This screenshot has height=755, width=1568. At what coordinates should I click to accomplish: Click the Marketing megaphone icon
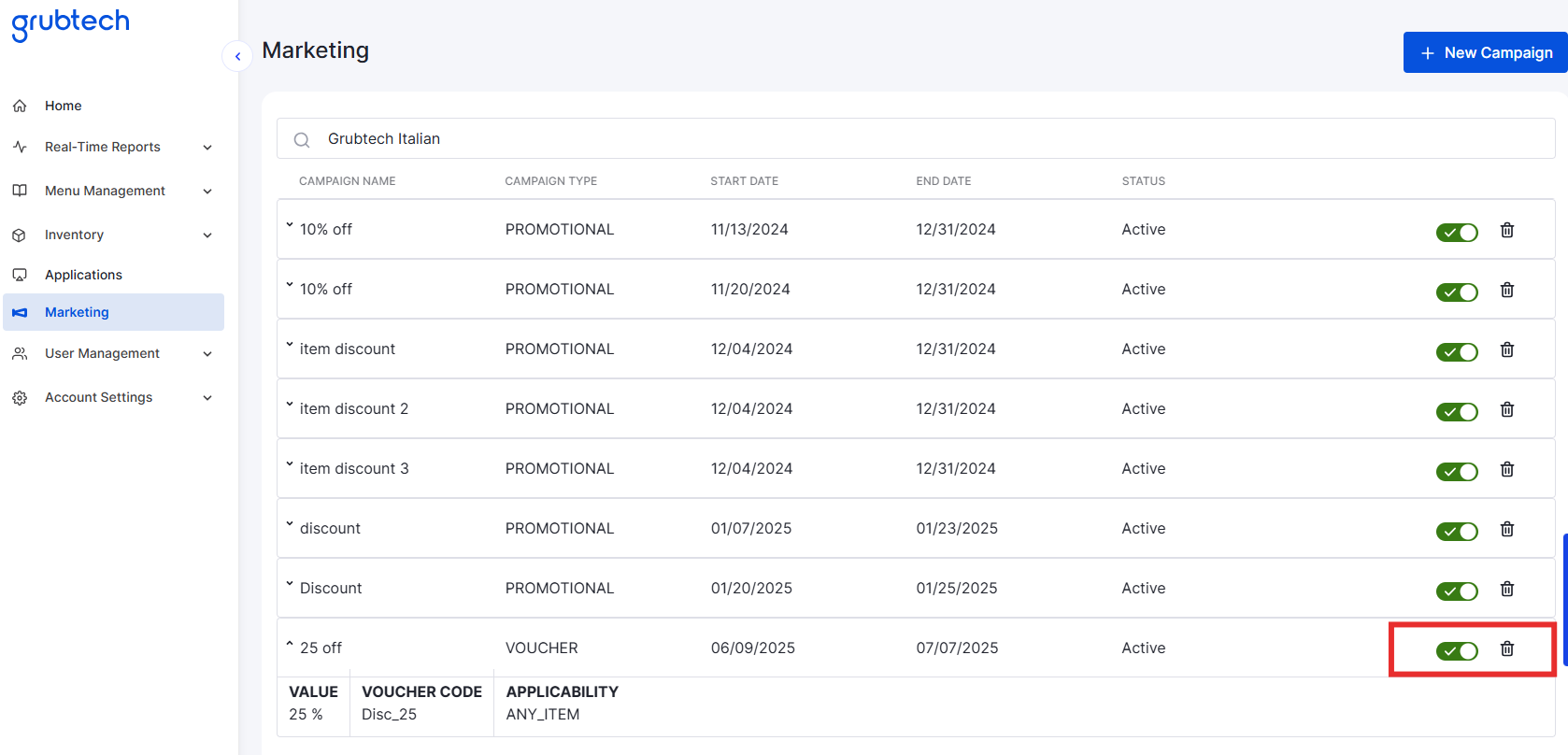(x=20, y=312)
